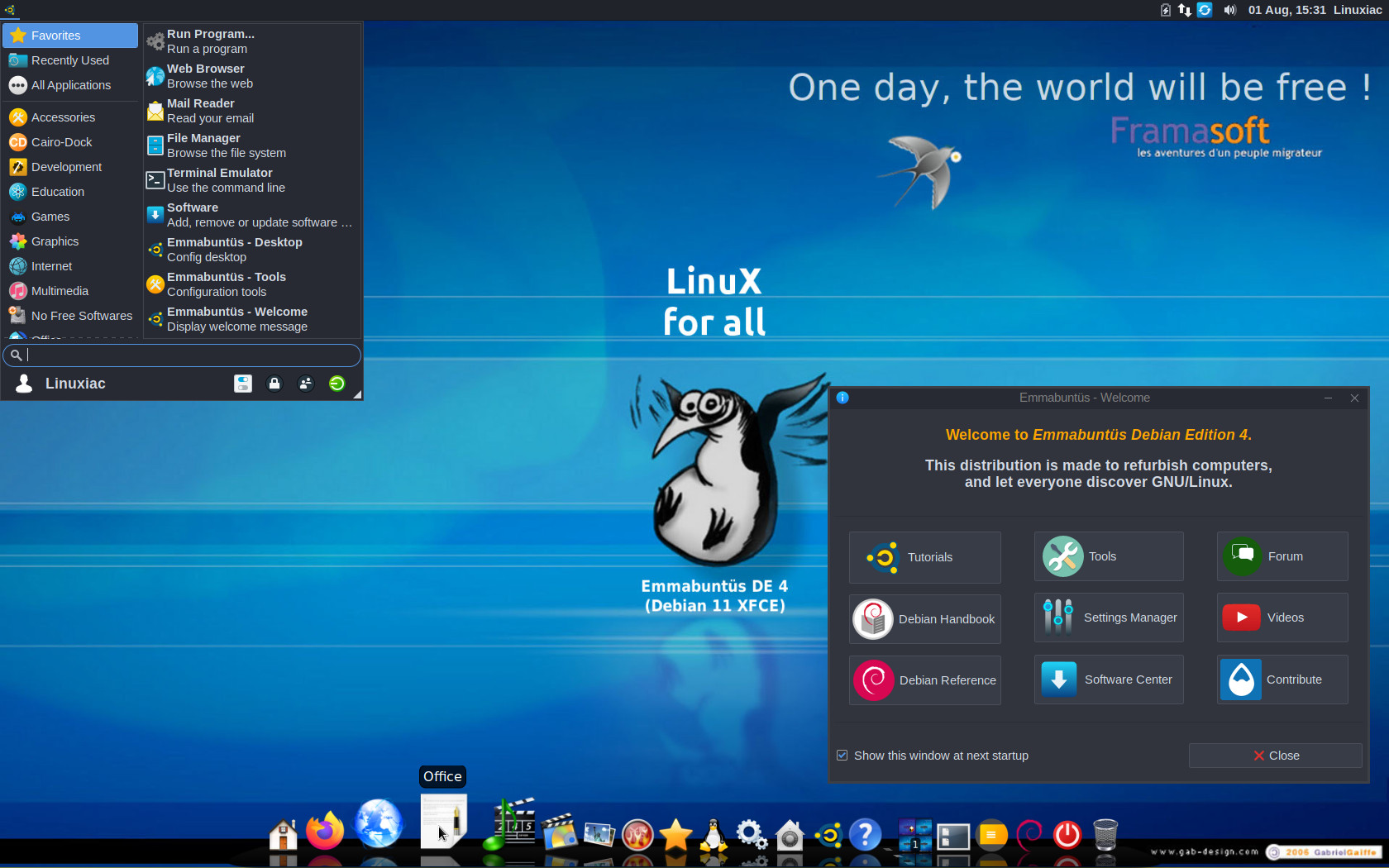Open the settings switches icon in menu footer
This screenshot has height=868, width=1389.
243,384
